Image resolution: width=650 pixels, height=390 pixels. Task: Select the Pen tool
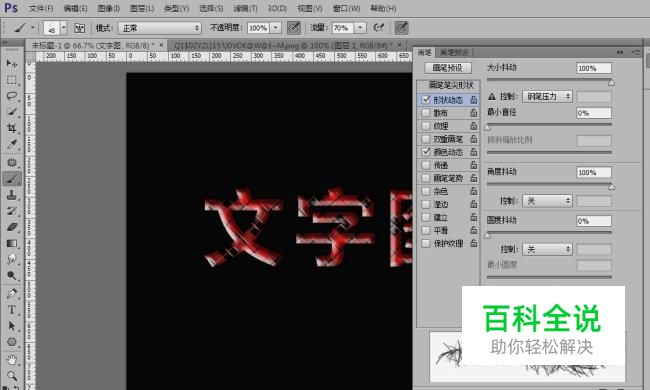point(12,293)
